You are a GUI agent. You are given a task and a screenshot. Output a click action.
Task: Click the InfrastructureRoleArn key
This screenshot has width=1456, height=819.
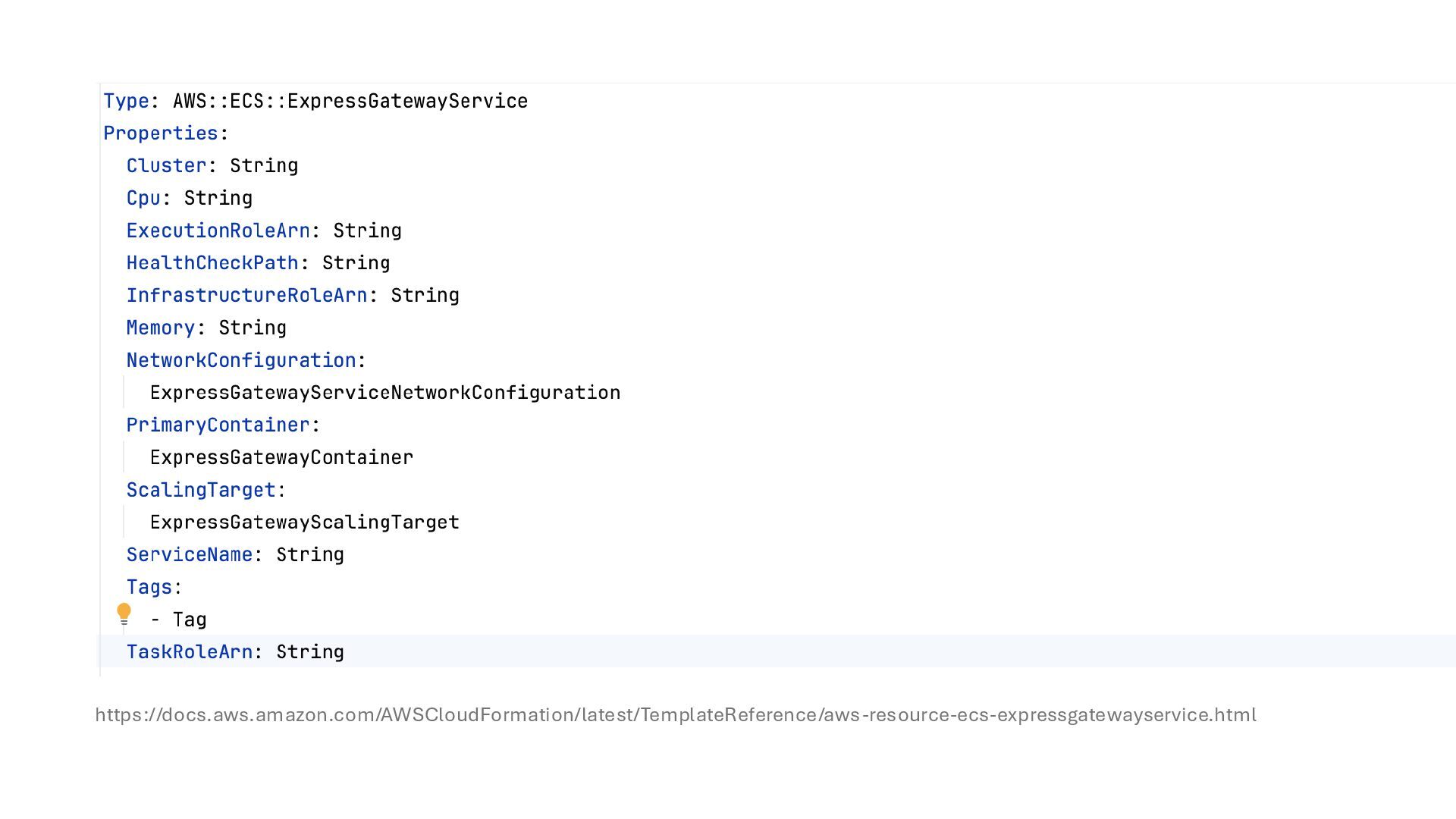(246, 296)
